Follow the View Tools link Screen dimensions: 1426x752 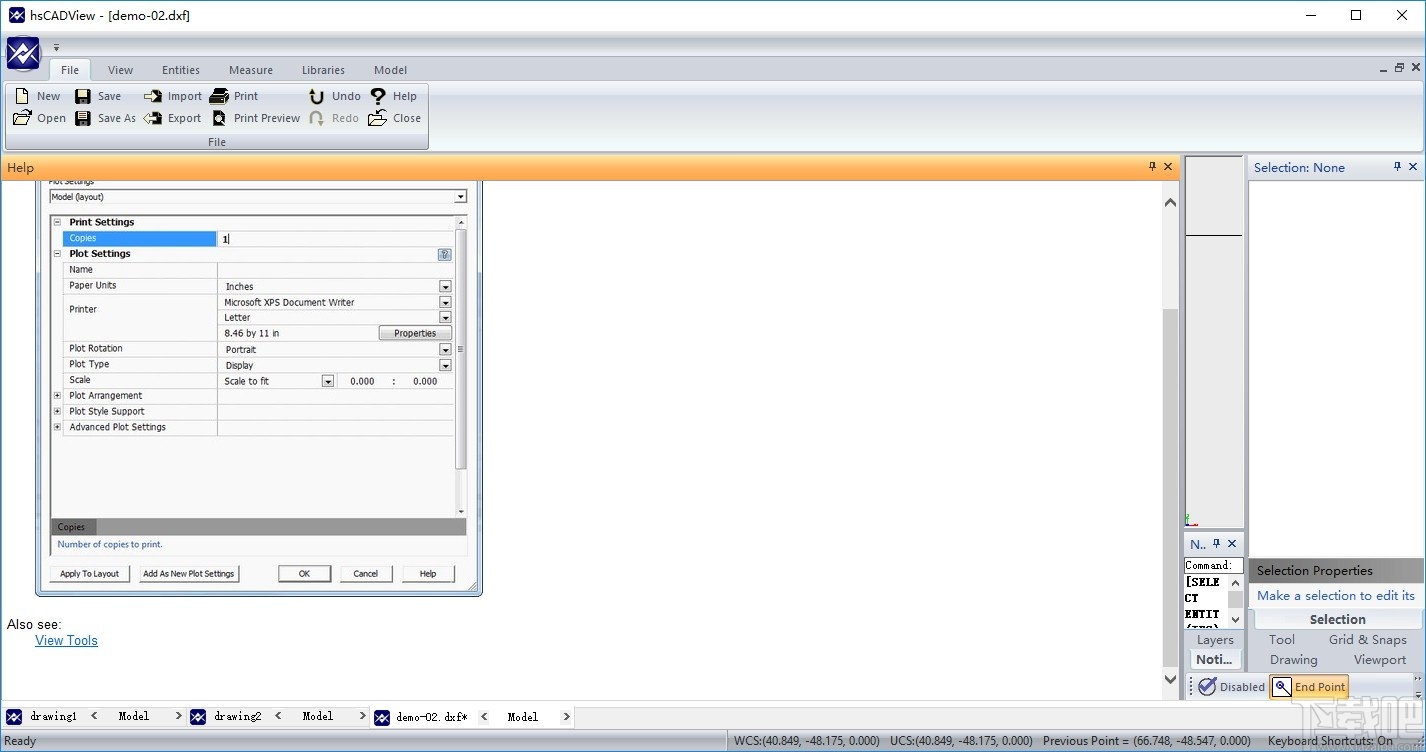[66, 640]
